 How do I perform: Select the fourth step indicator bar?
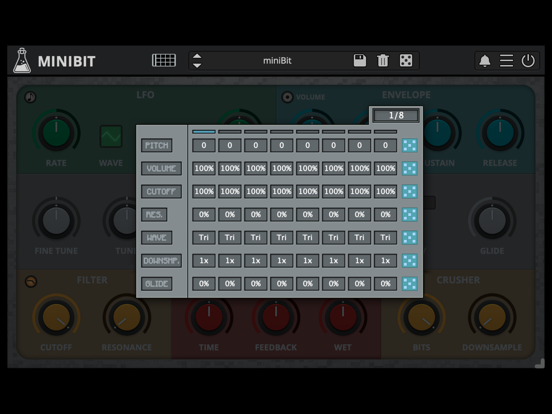(x=282, y=132)
